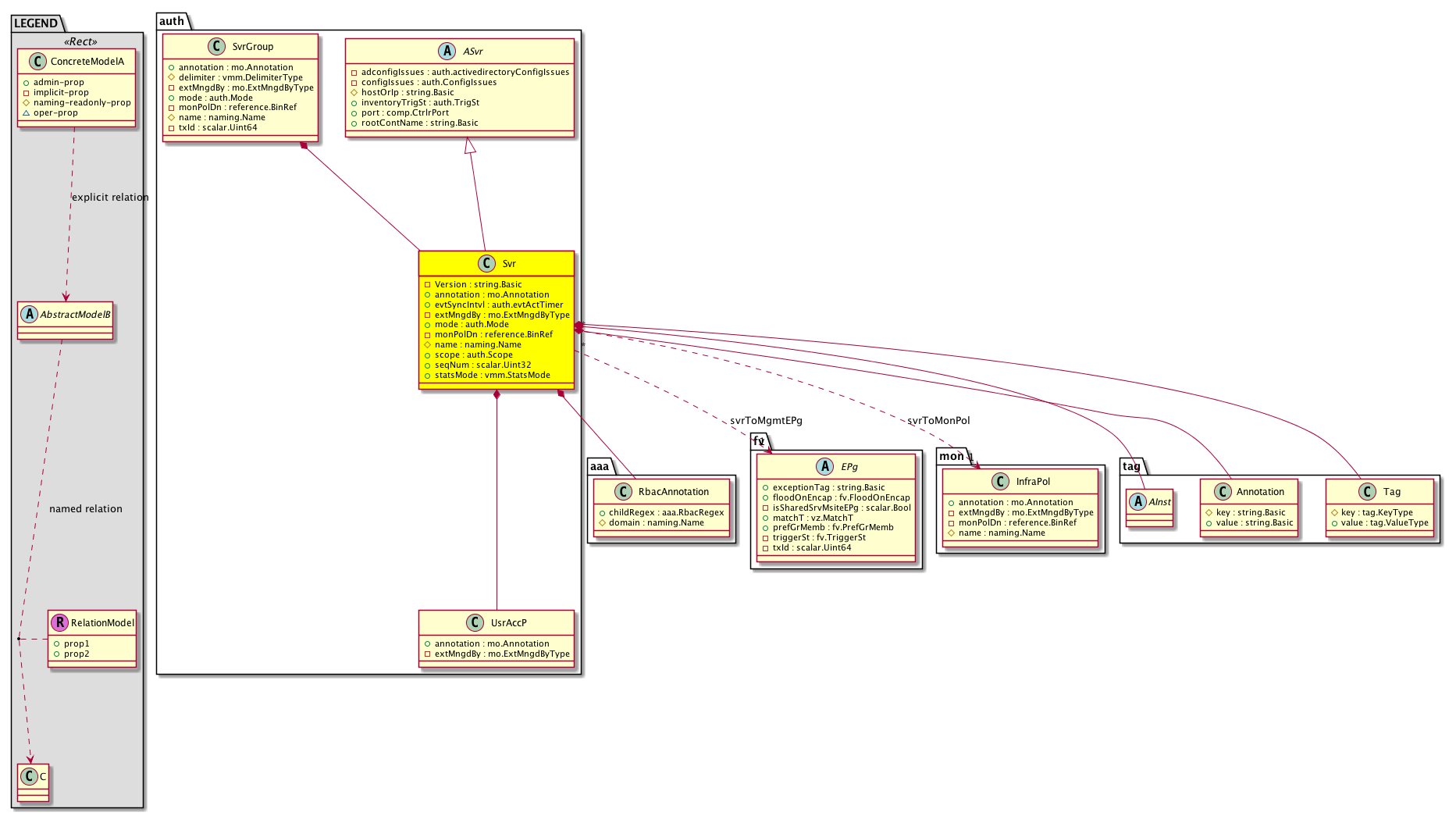
Task: Click the RbacAnnotation class icon
Action: tap(622, 492)
